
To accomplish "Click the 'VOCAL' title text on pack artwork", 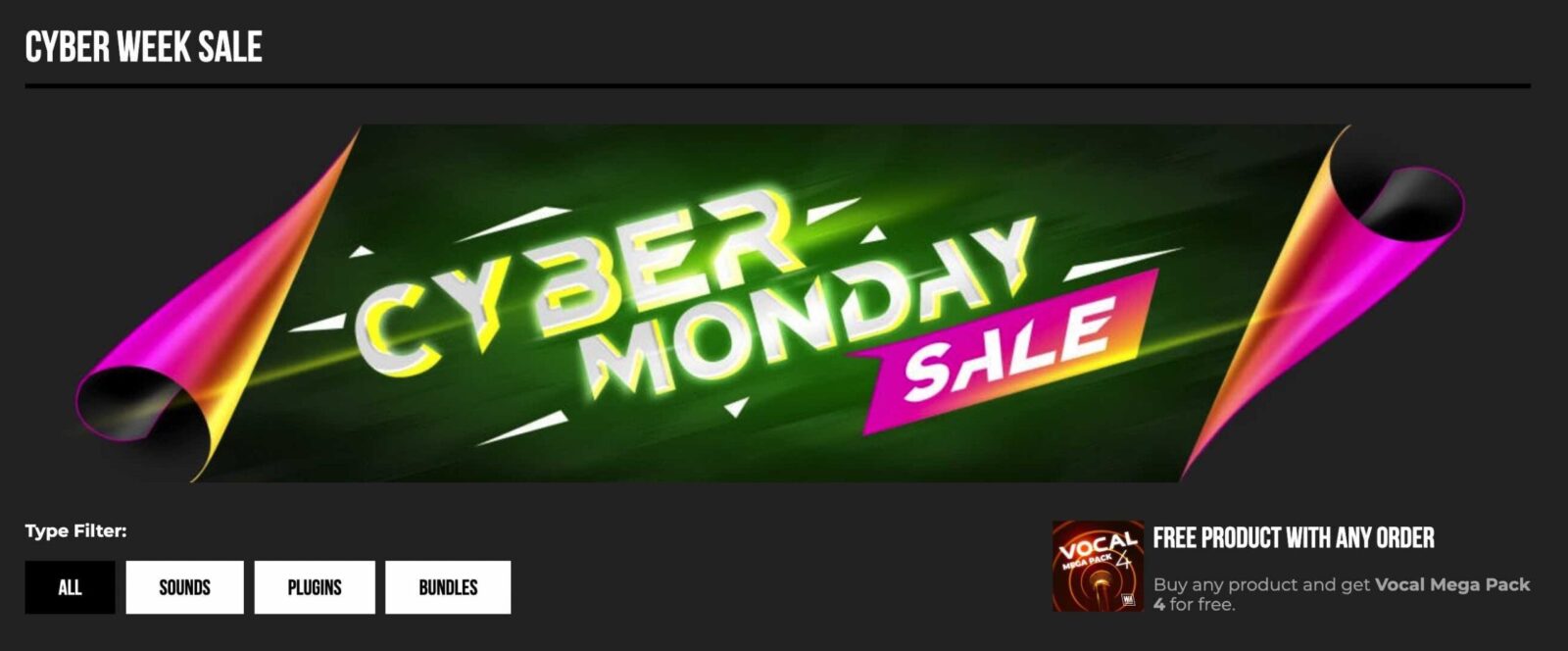I will pyautogui.click(x=1098, y=547).
